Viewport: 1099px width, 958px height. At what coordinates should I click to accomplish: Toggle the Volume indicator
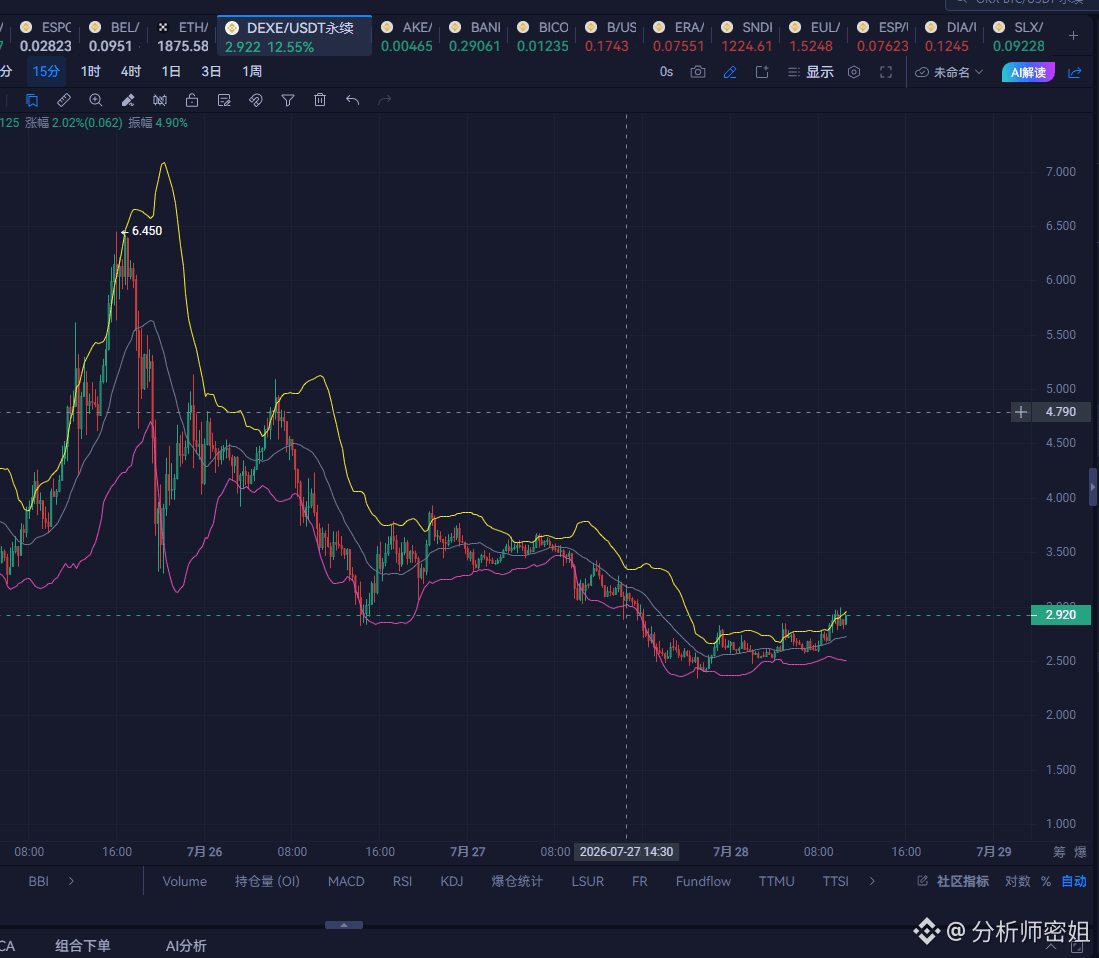click(184, 881)
